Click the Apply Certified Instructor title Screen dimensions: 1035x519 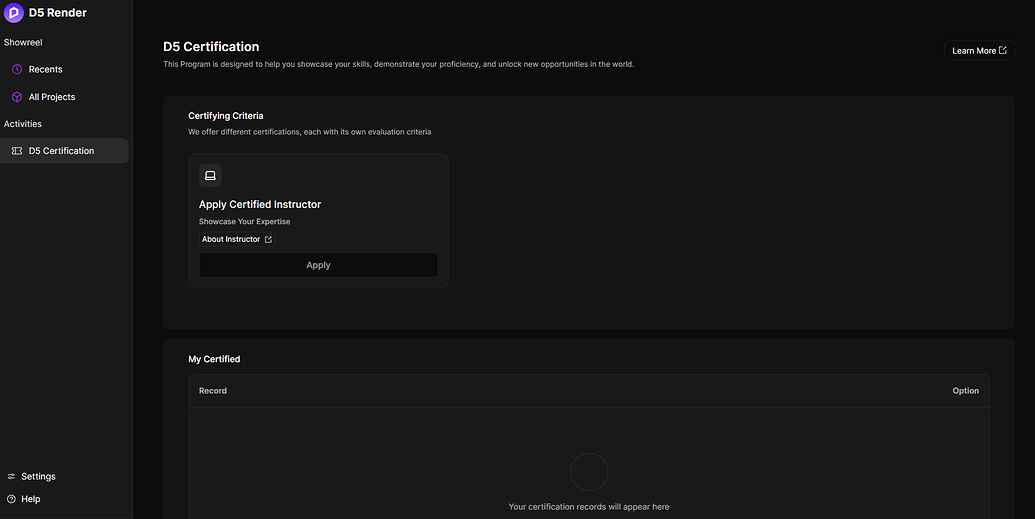(x=260, y=205)
